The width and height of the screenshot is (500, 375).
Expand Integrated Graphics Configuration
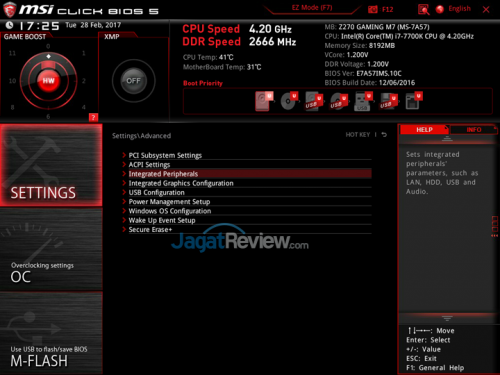point(247,183)
